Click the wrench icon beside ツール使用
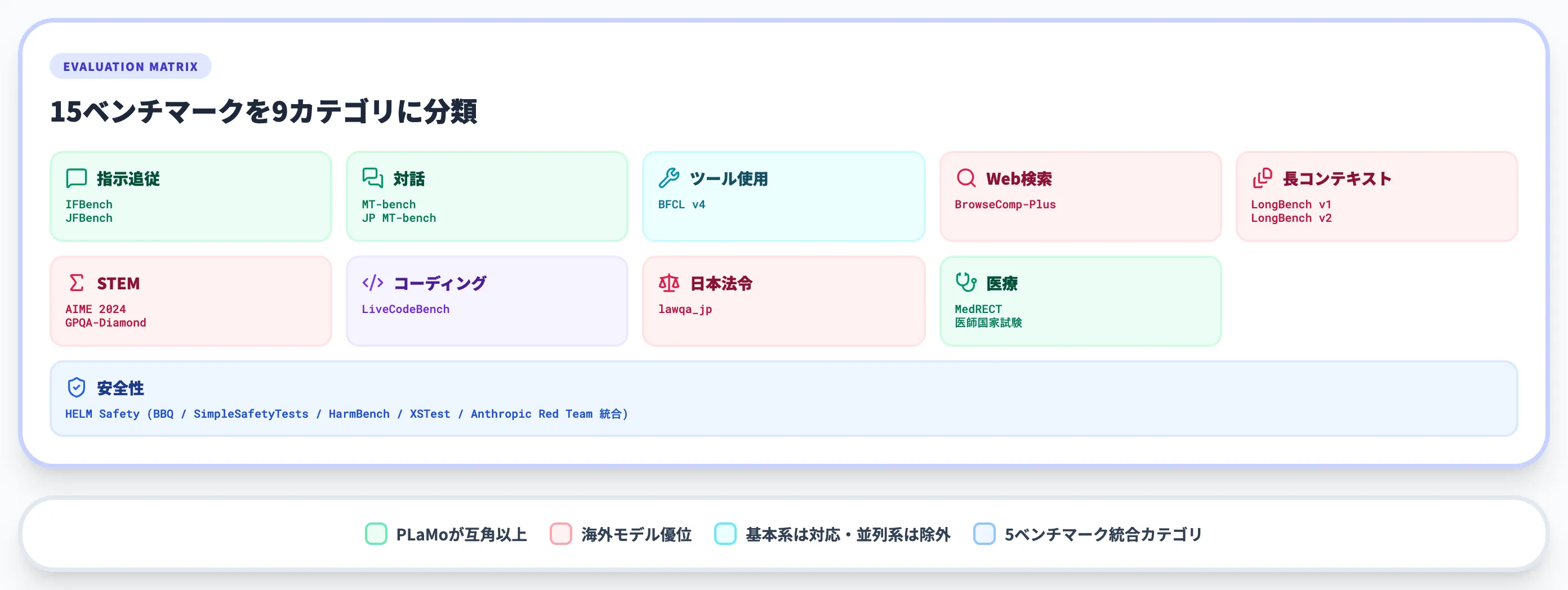Screen dimensions: 1568x590 (669, 178)
